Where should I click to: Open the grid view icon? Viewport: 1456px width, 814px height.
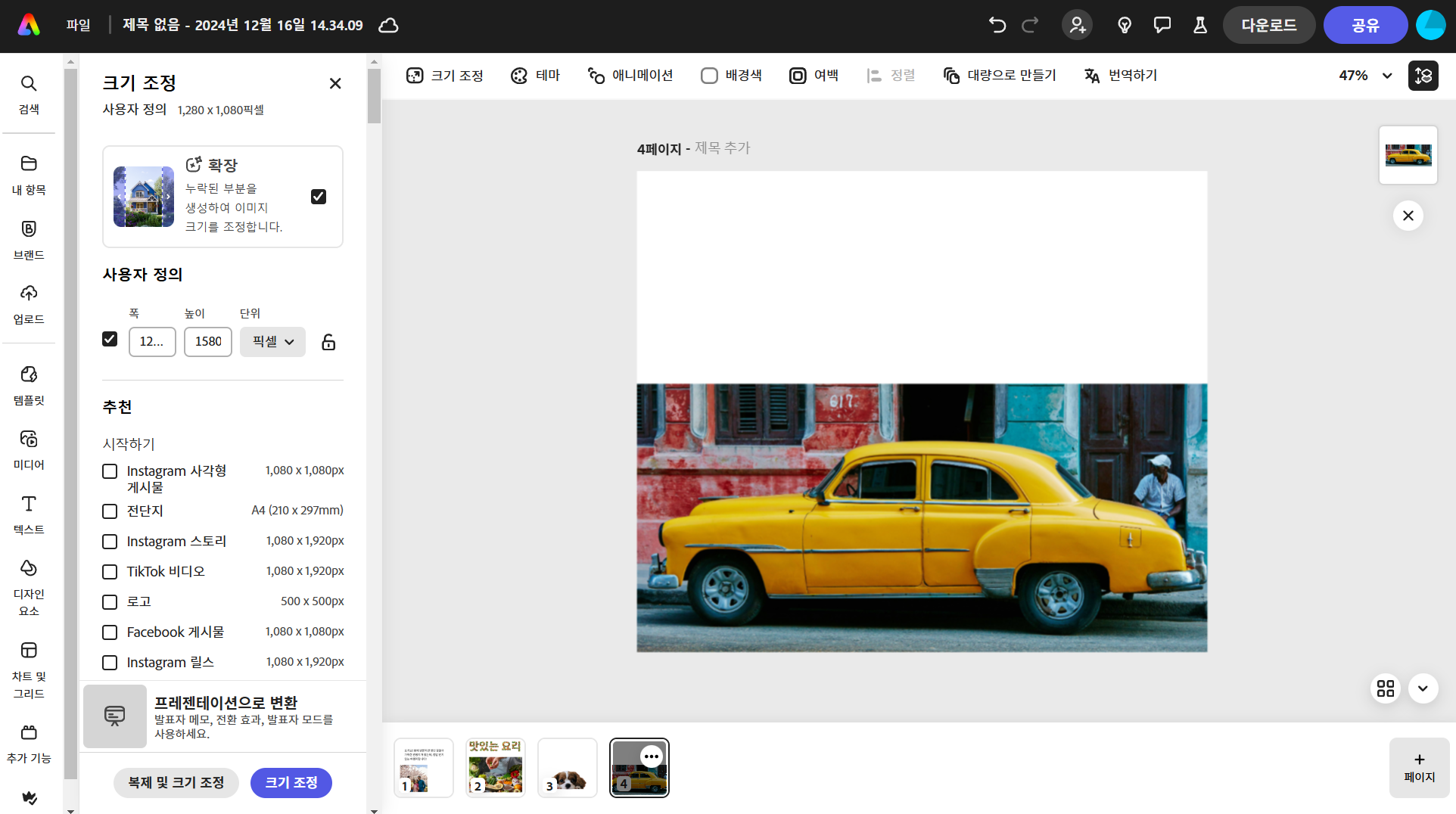pos(1385,688)
